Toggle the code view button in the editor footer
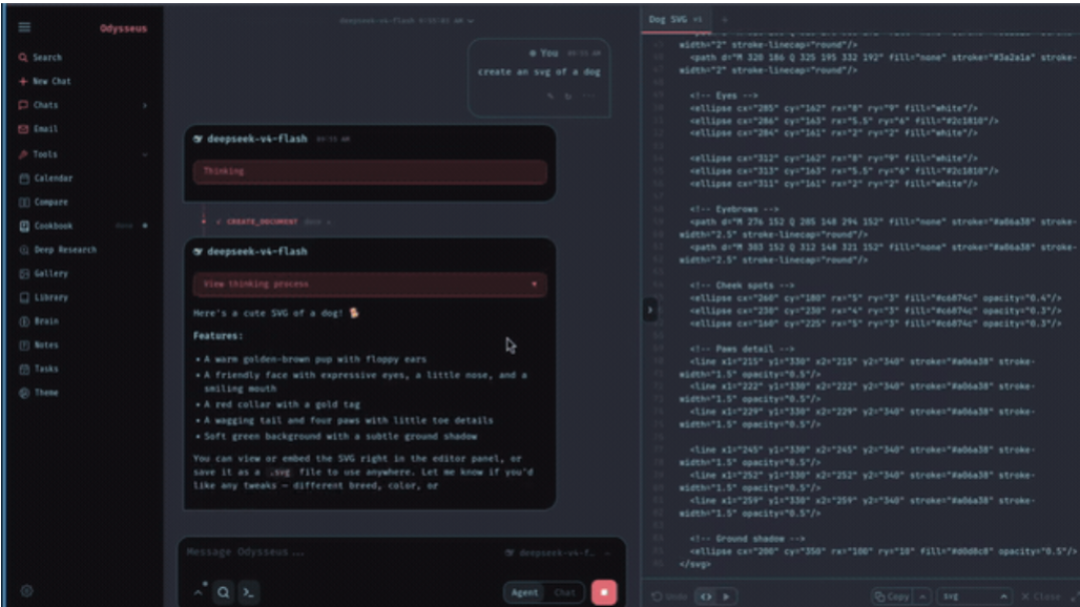 tap(706, 597)
